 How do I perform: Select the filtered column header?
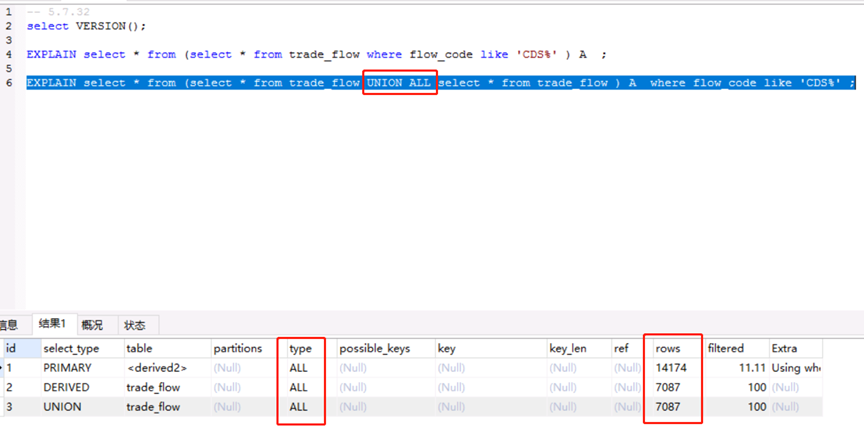[x=737, y=348]
